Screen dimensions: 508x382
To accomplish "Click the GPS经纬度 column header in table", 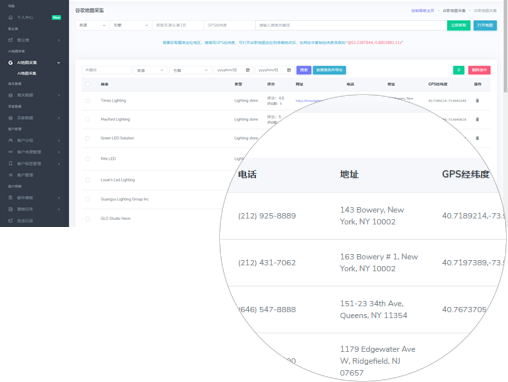I will 438,84.
